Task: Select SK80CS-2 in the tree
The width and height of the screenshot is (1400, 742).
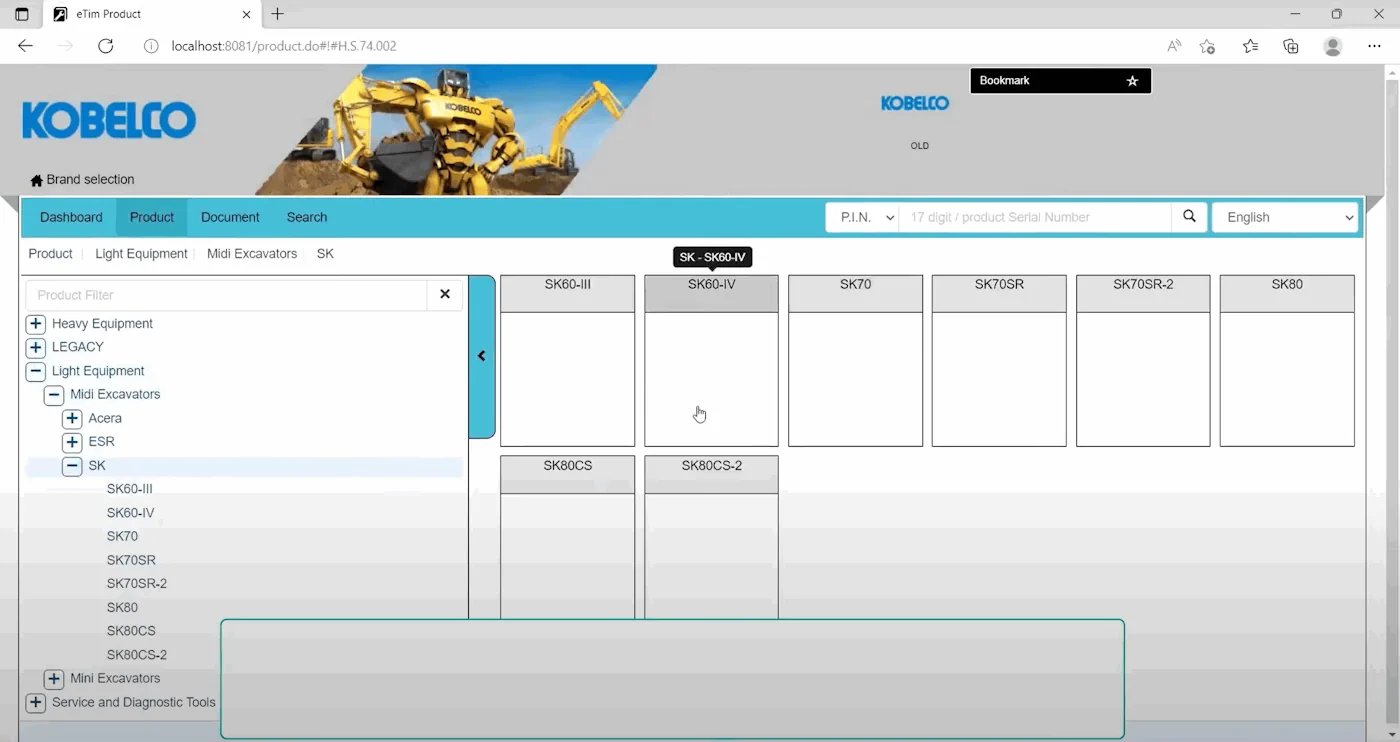Action: tap(137, 655)
